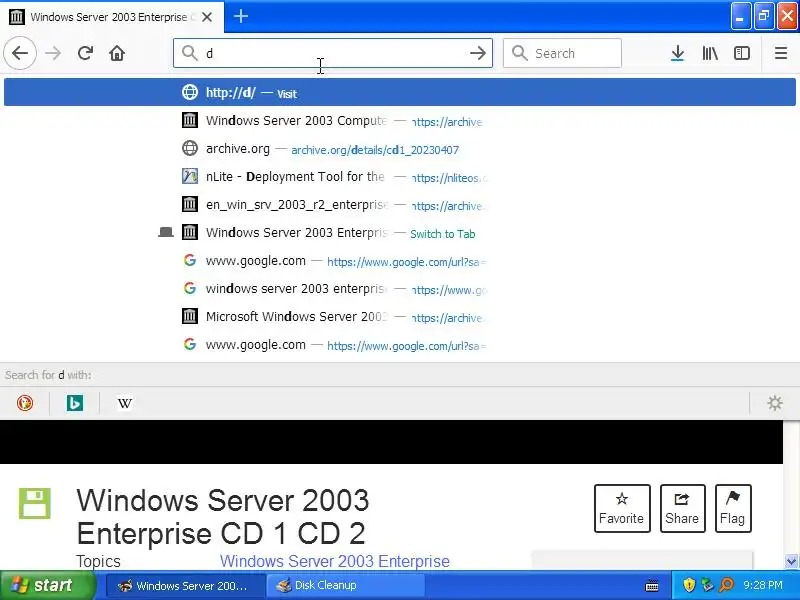Open the browser home page
Viewport: 800px width, 600px height.
click(x=117, y=53)
